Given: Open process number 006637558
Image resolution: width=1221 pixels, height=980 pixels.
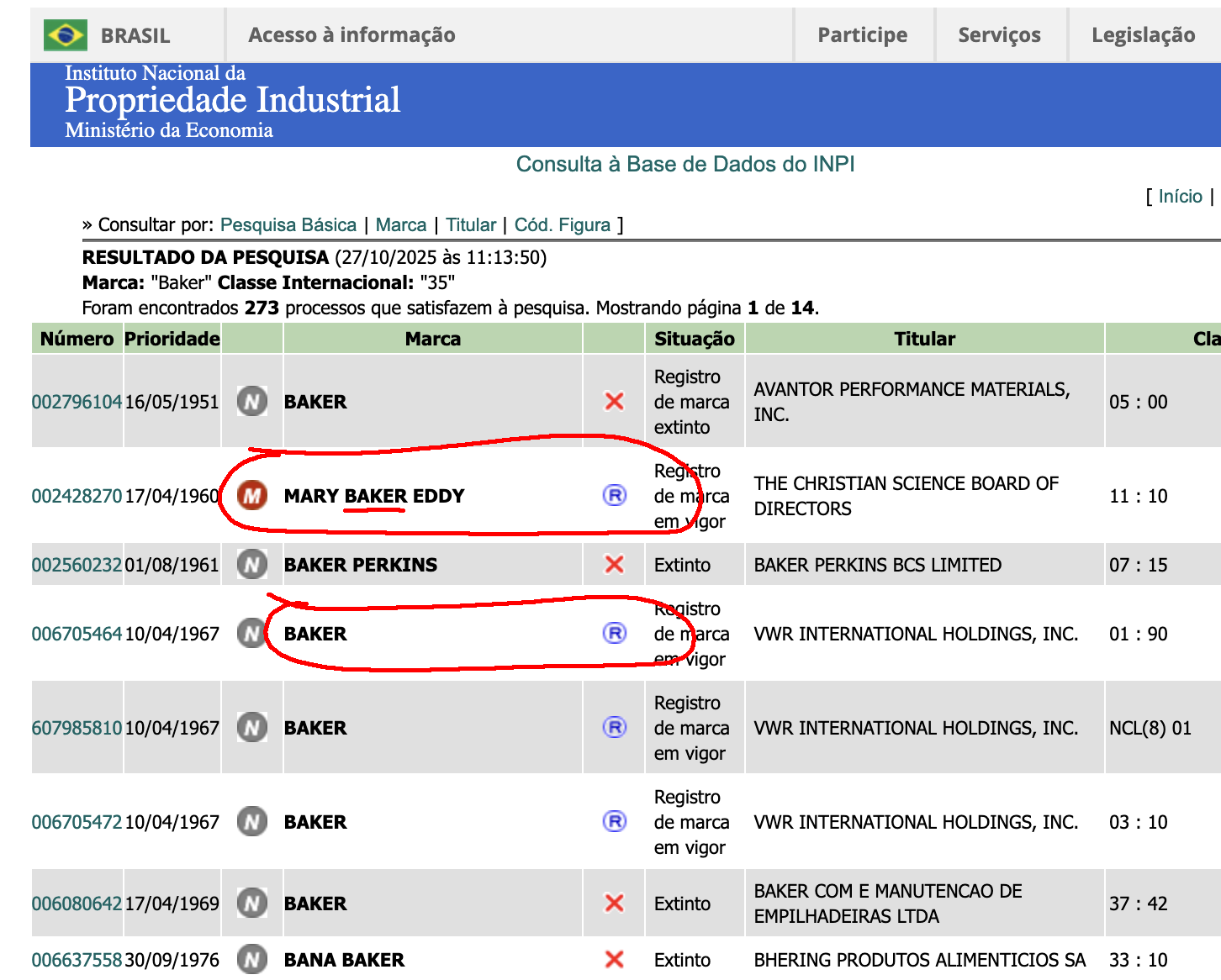Looking at the screenshot, I should [x=77, y=960].
